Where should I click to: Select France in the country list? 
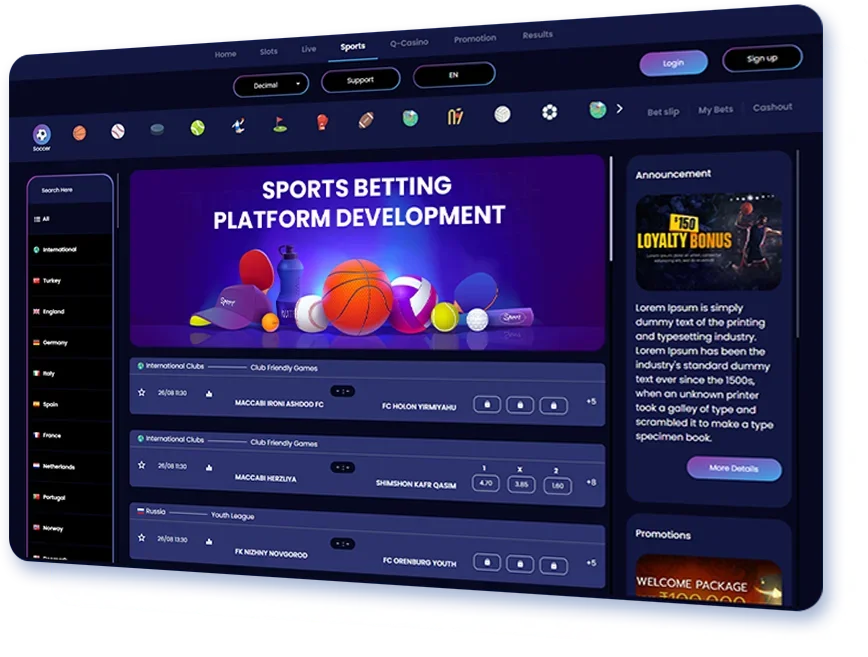[x=70, y=436]
